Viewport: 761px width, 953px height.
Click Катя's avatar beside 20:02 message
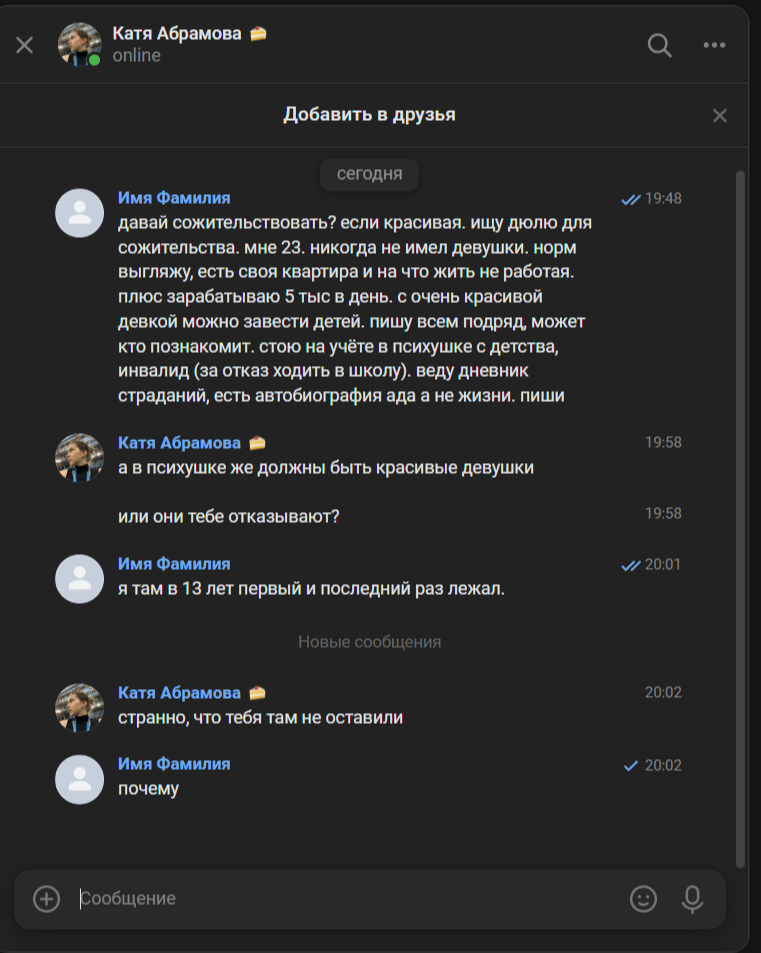point(80,707)
